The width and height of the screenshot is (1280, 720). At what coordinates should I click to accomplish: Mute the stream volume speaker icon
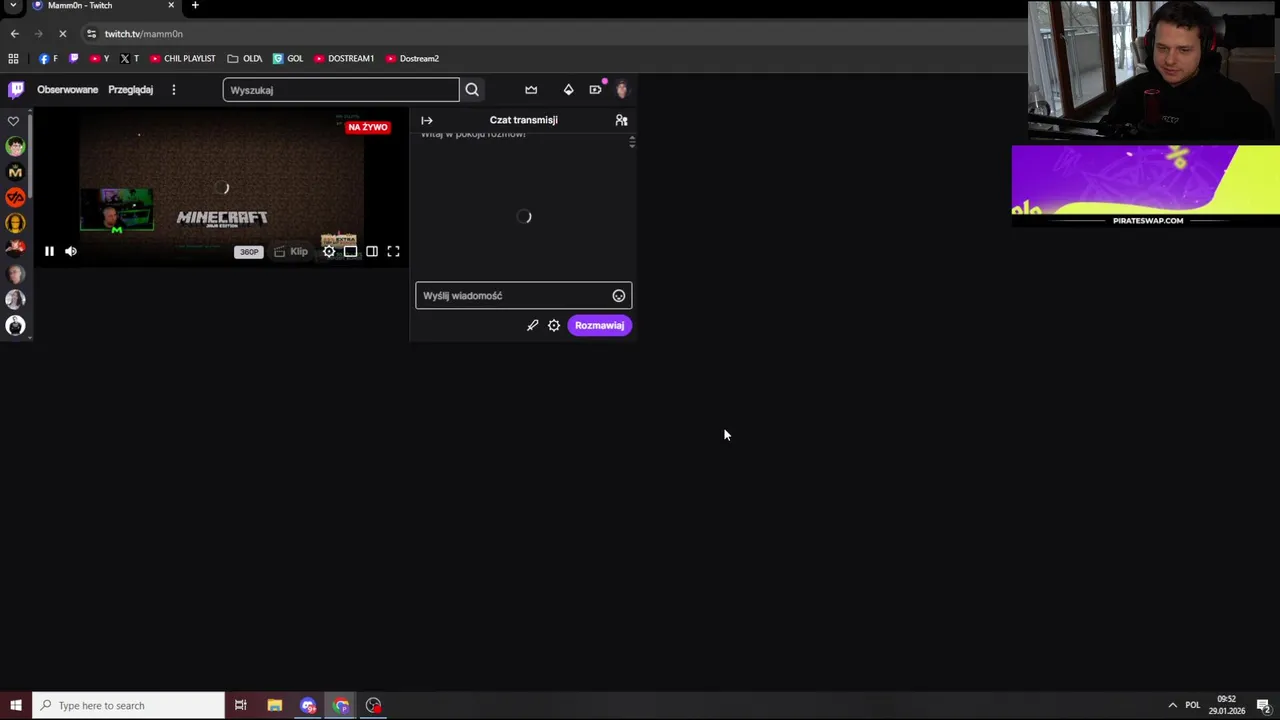(x=71, y=251)
